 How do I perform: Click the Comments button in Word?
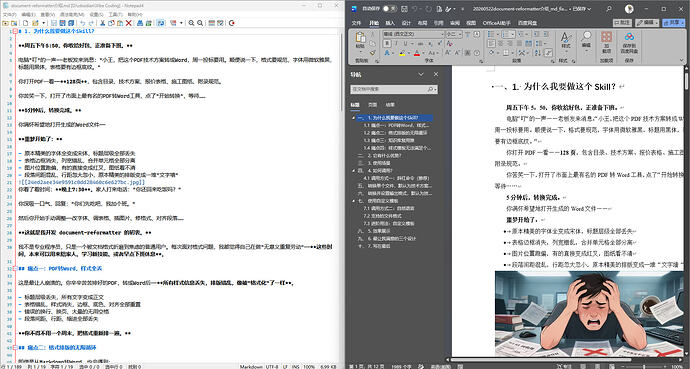coord(623,23)
